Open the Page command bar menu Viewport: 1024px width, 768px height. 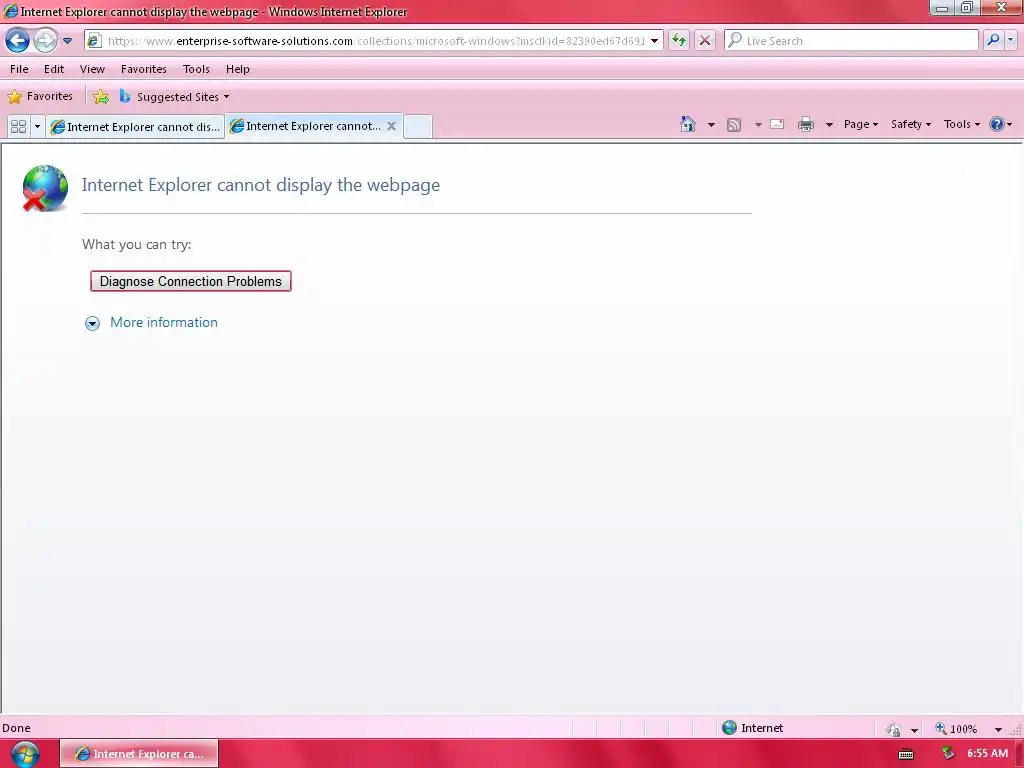tap(861, 124)
